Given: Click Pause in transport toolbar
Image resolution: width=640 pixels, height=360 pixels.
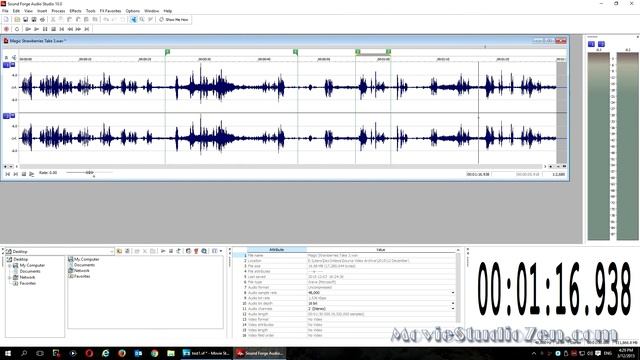Looking at the screenshot, I should click(45, 29).
